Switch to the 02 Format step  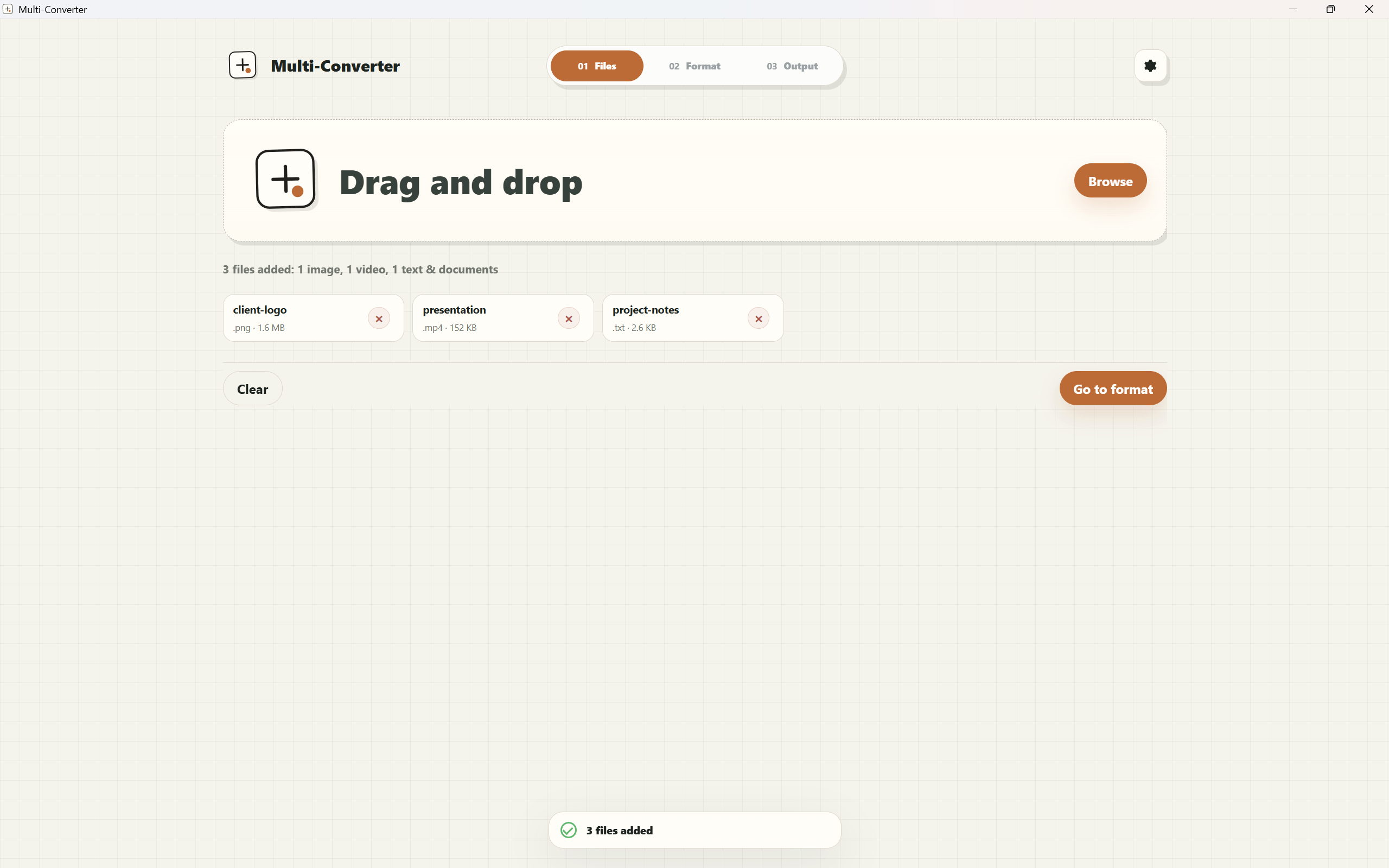(694, 66)
